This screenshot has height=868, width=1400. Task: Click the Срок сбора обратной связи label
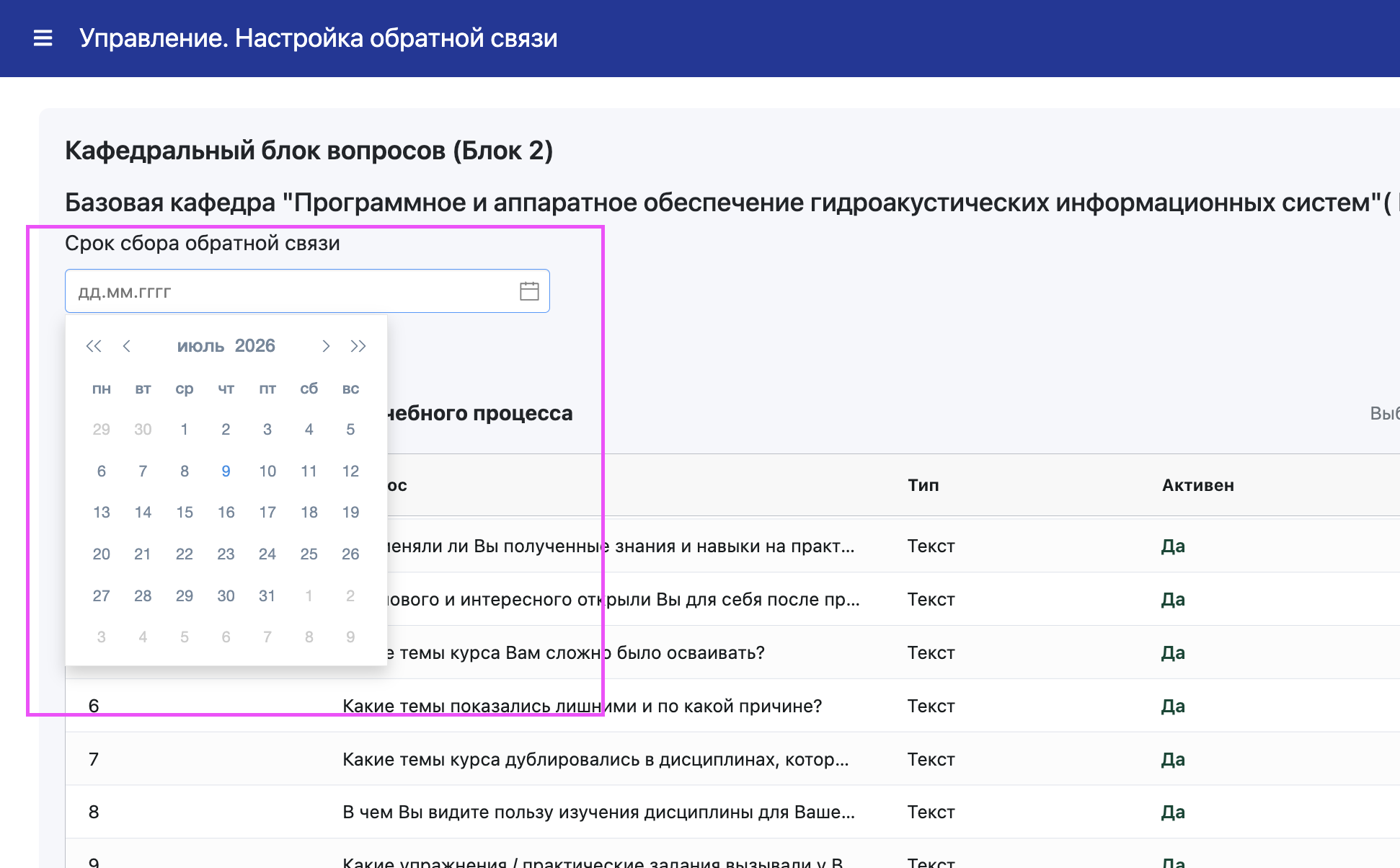203,243
